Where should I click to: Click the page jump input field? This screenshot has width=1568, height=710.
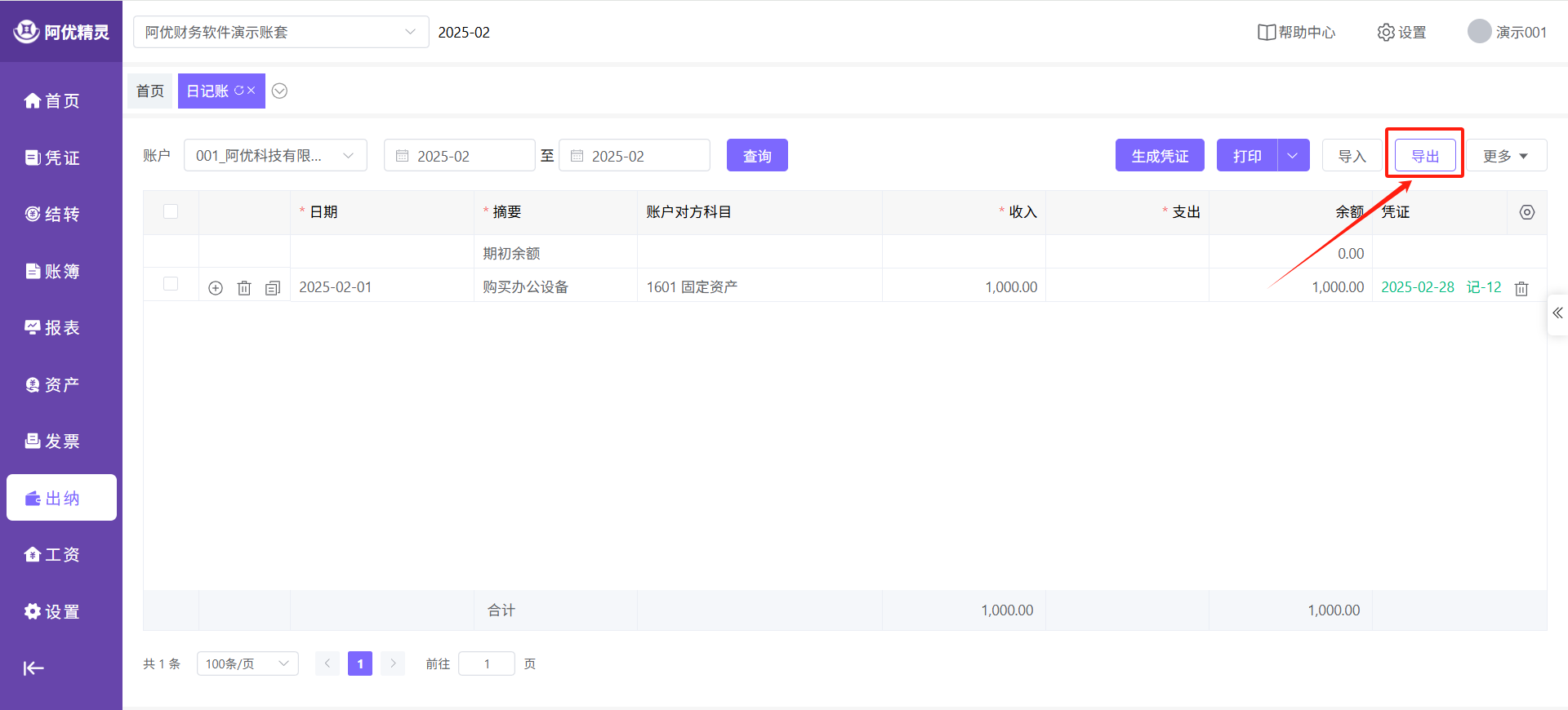tap(487, 663)
